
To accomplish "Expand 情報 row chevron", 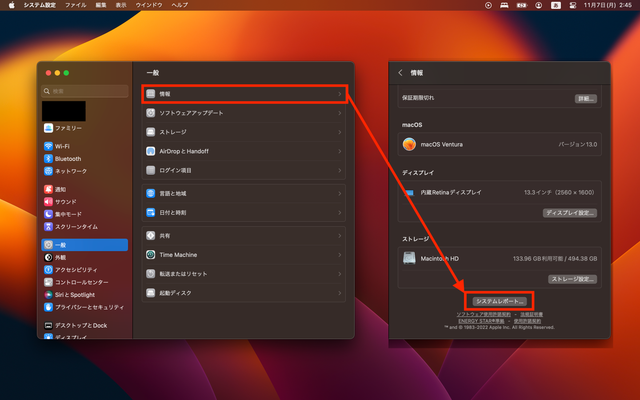I will [340, 94].
